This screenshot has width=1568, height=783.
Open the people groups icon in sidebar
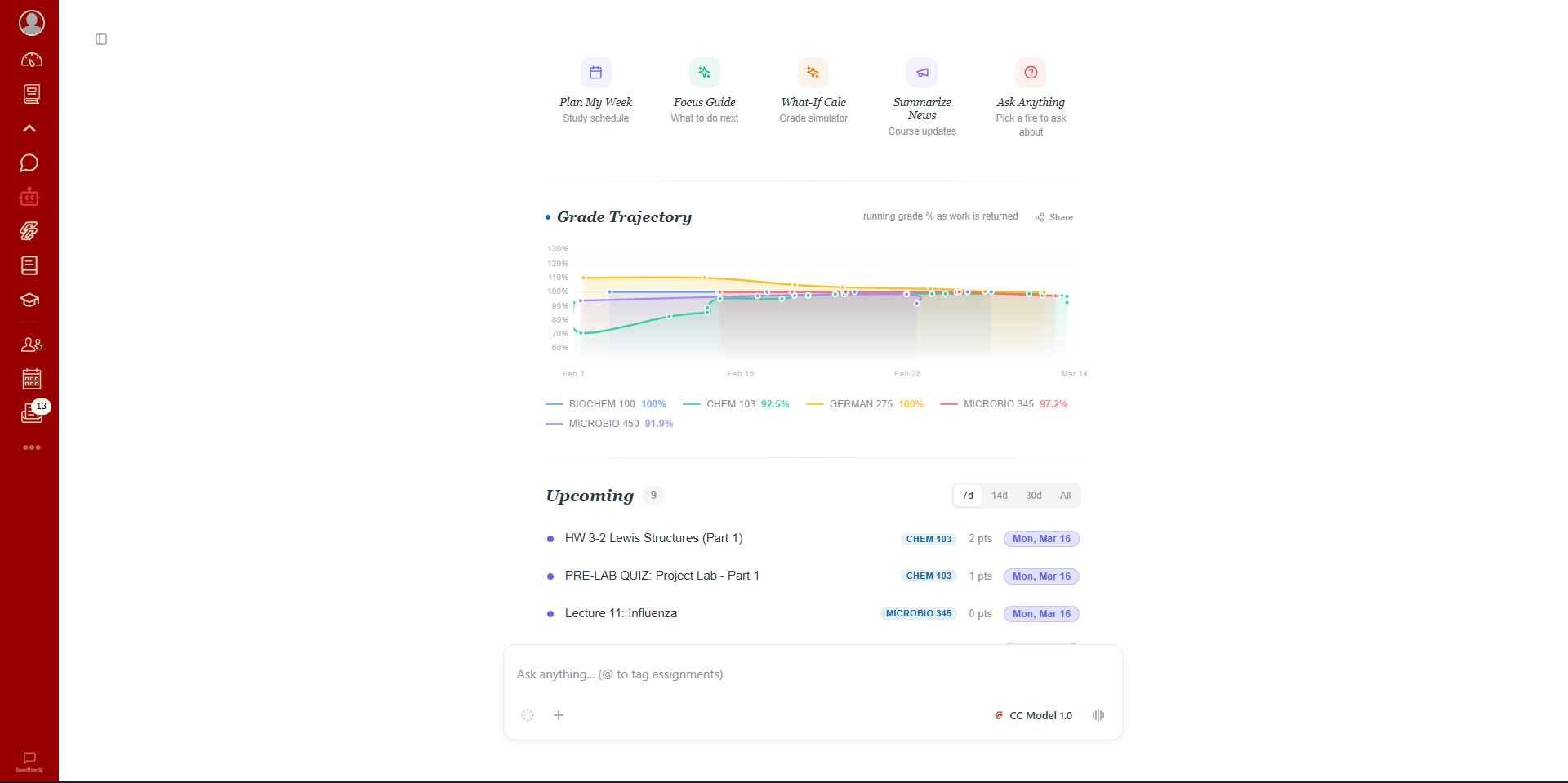(30, 345)
